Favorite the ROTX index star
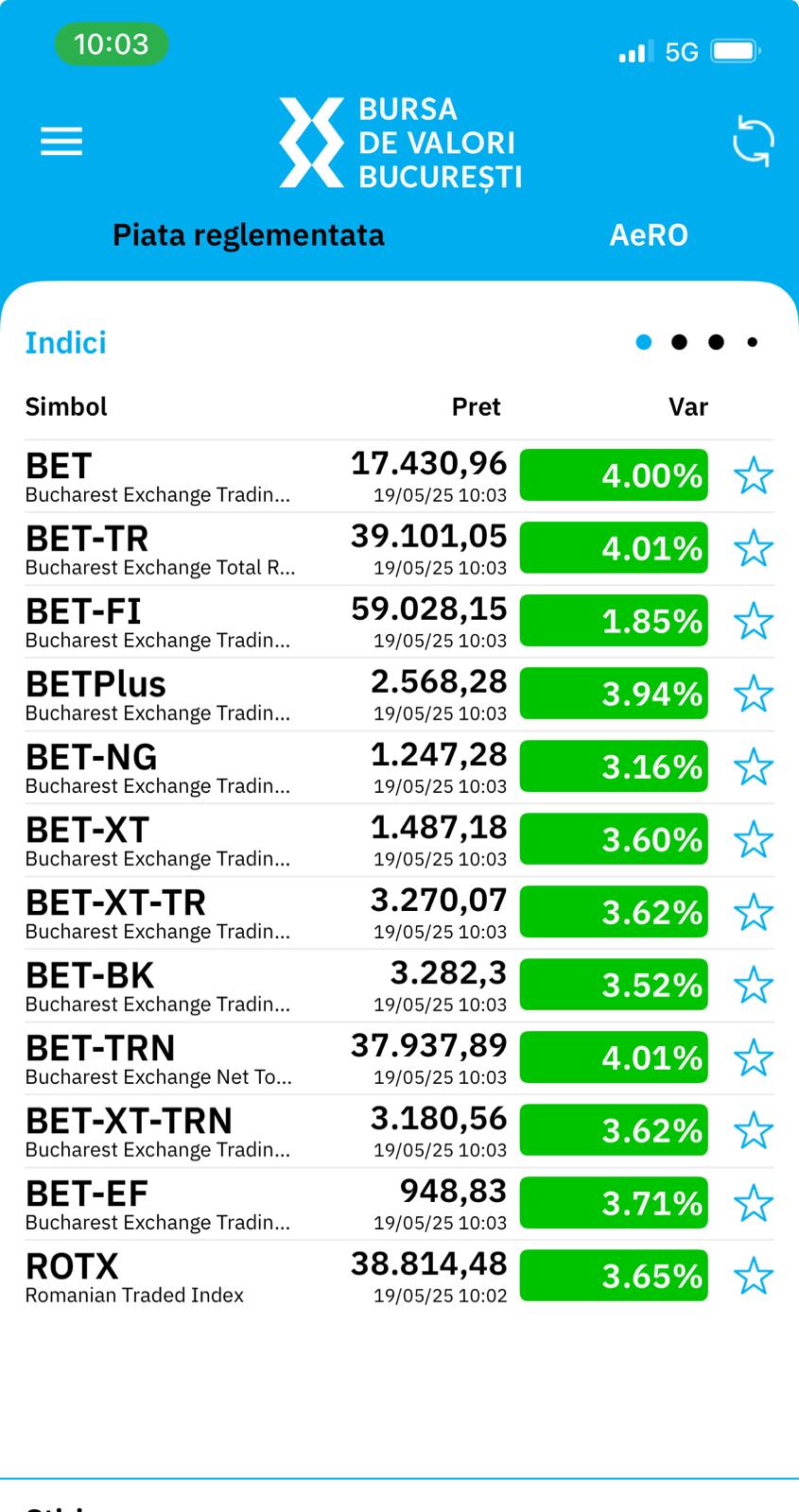The height and width of the screenshot is (1512, 799). pos(754,1276)
